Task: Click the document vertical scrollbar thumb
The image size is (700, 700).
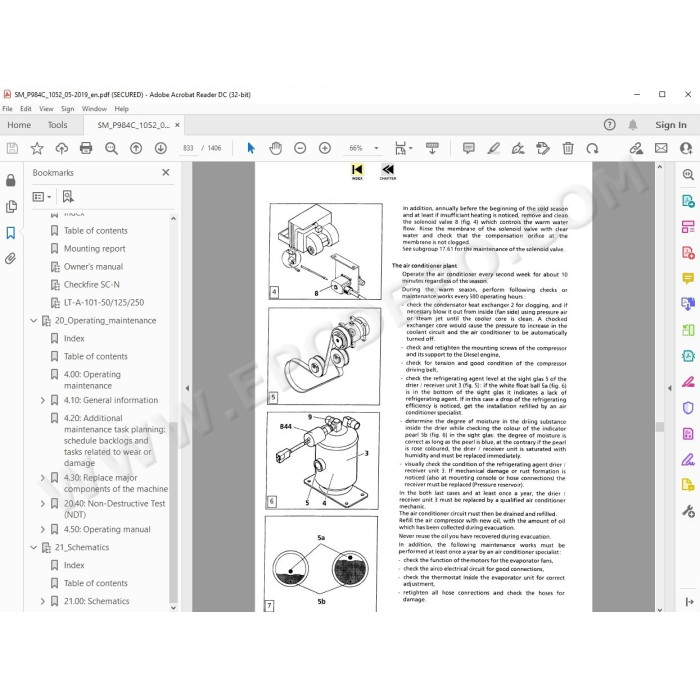Action: tap(660, 427)
